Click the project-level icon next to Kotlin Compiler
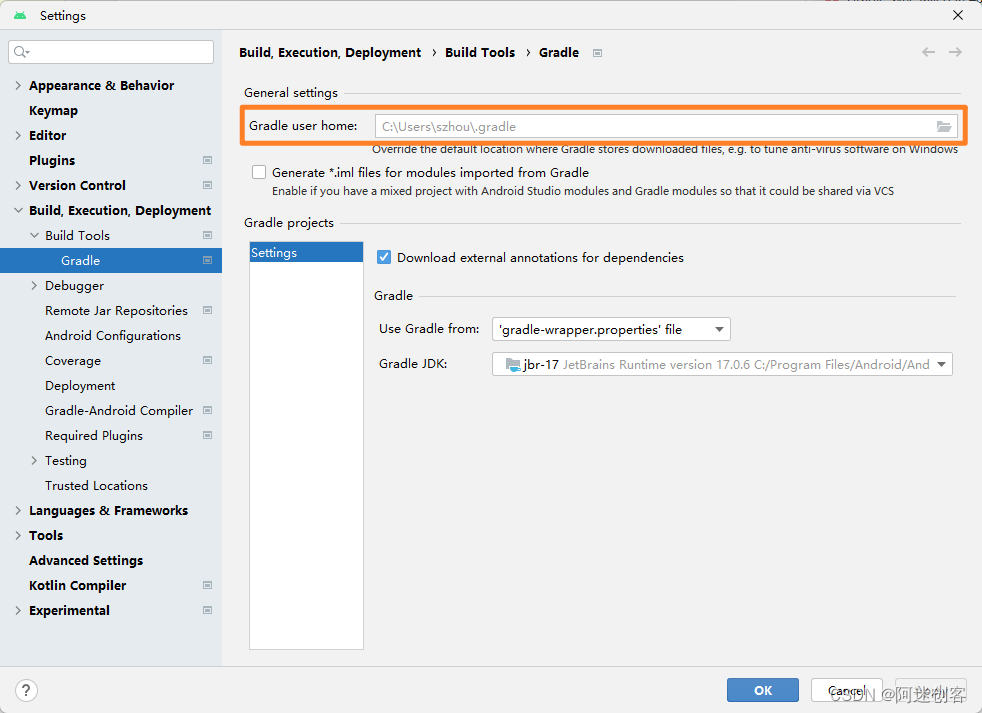Viewport: 982px width, 713px height. point(207,585)
